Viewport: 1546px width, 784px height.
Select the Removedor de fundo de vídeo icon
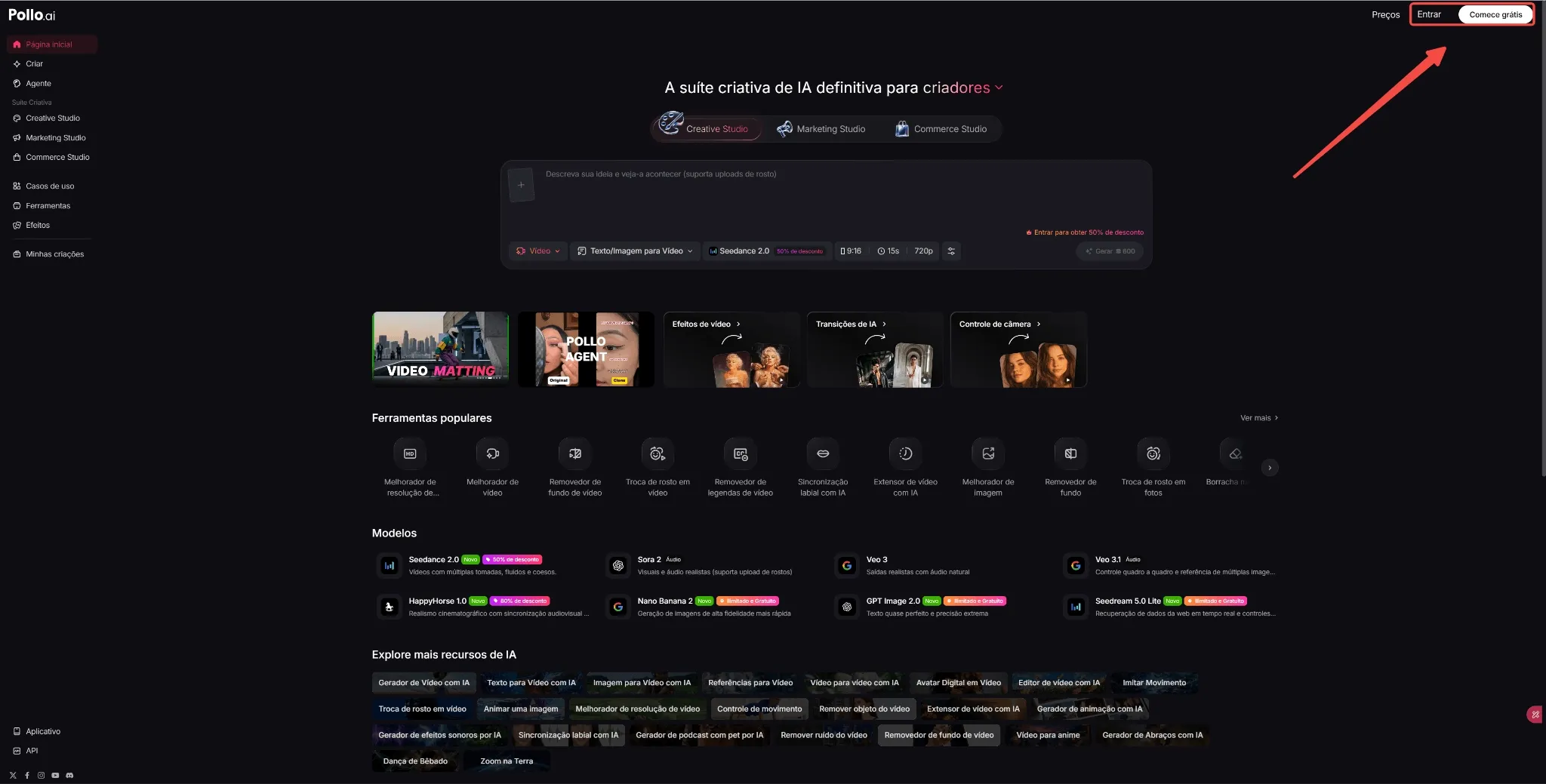tap(575, 453)
